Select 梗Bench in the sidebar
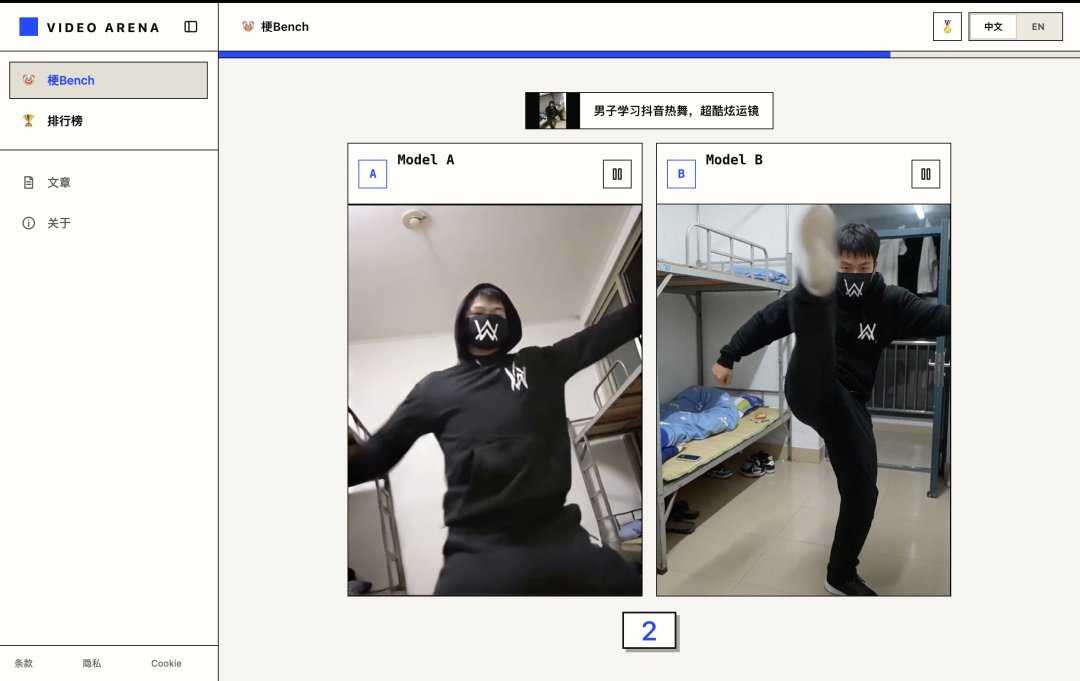Image resolution: width=1080 pixels, height=681 pixels. (108, 81)
